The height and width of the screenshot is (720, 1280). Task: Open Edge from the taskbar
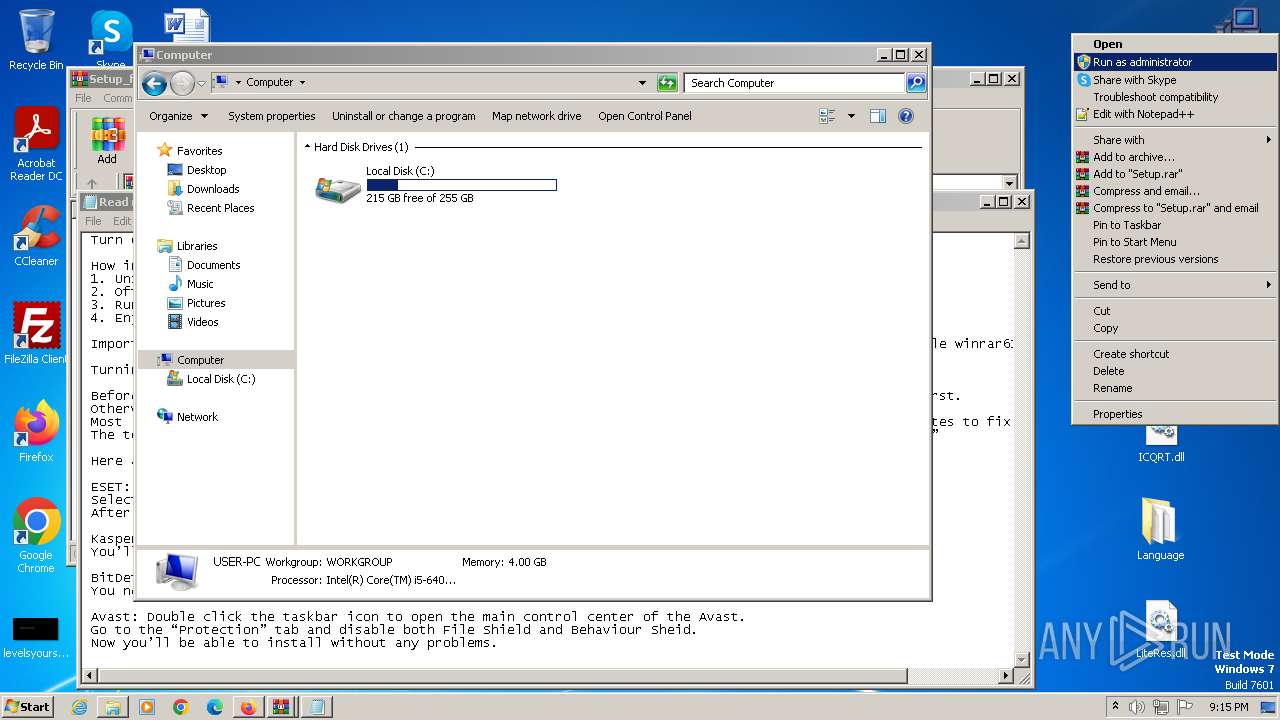(x=215, y=707)
